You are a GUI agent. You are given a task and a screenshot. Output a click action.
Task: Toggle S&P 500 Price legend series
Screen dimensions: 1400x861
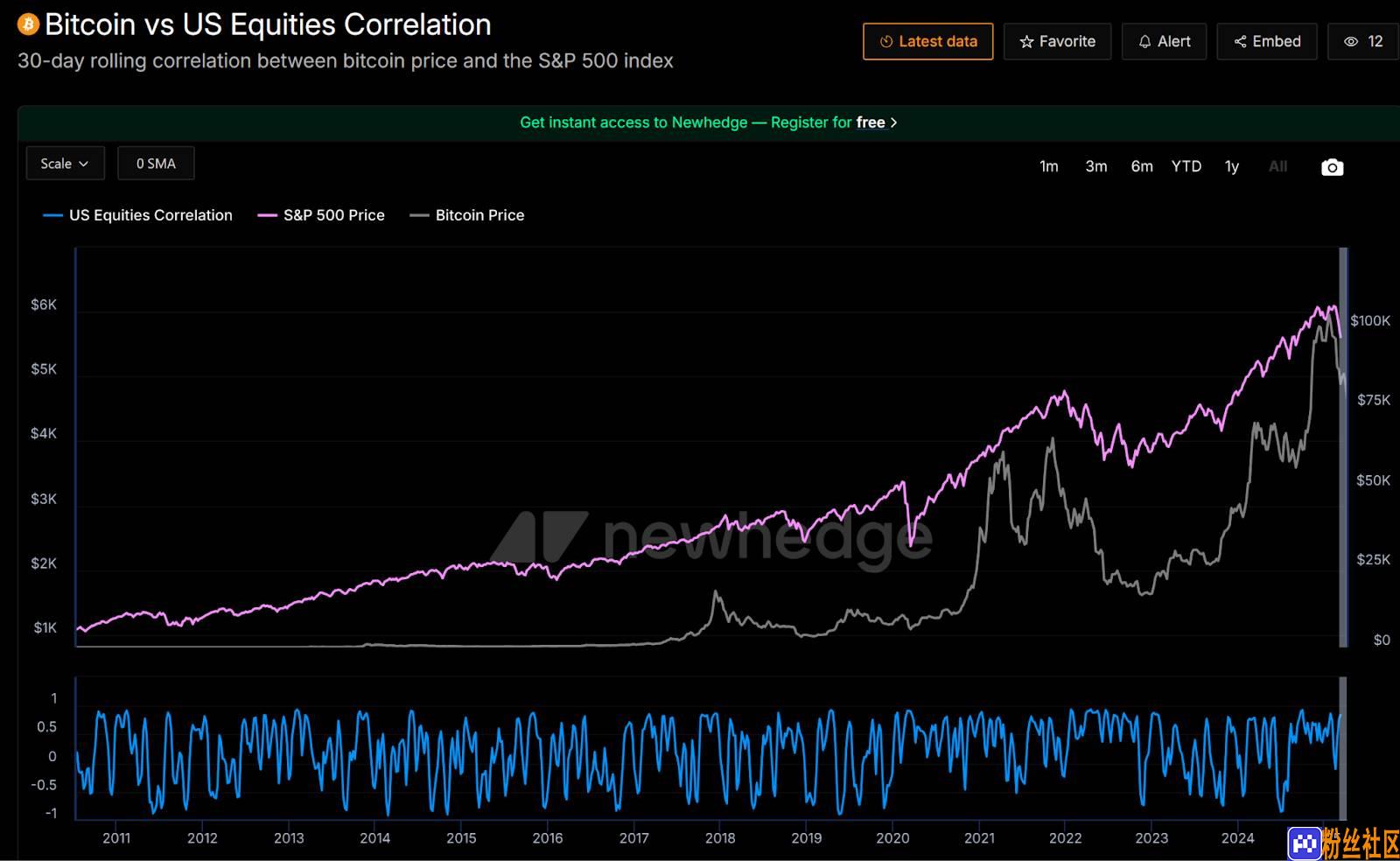click(320, 215)
